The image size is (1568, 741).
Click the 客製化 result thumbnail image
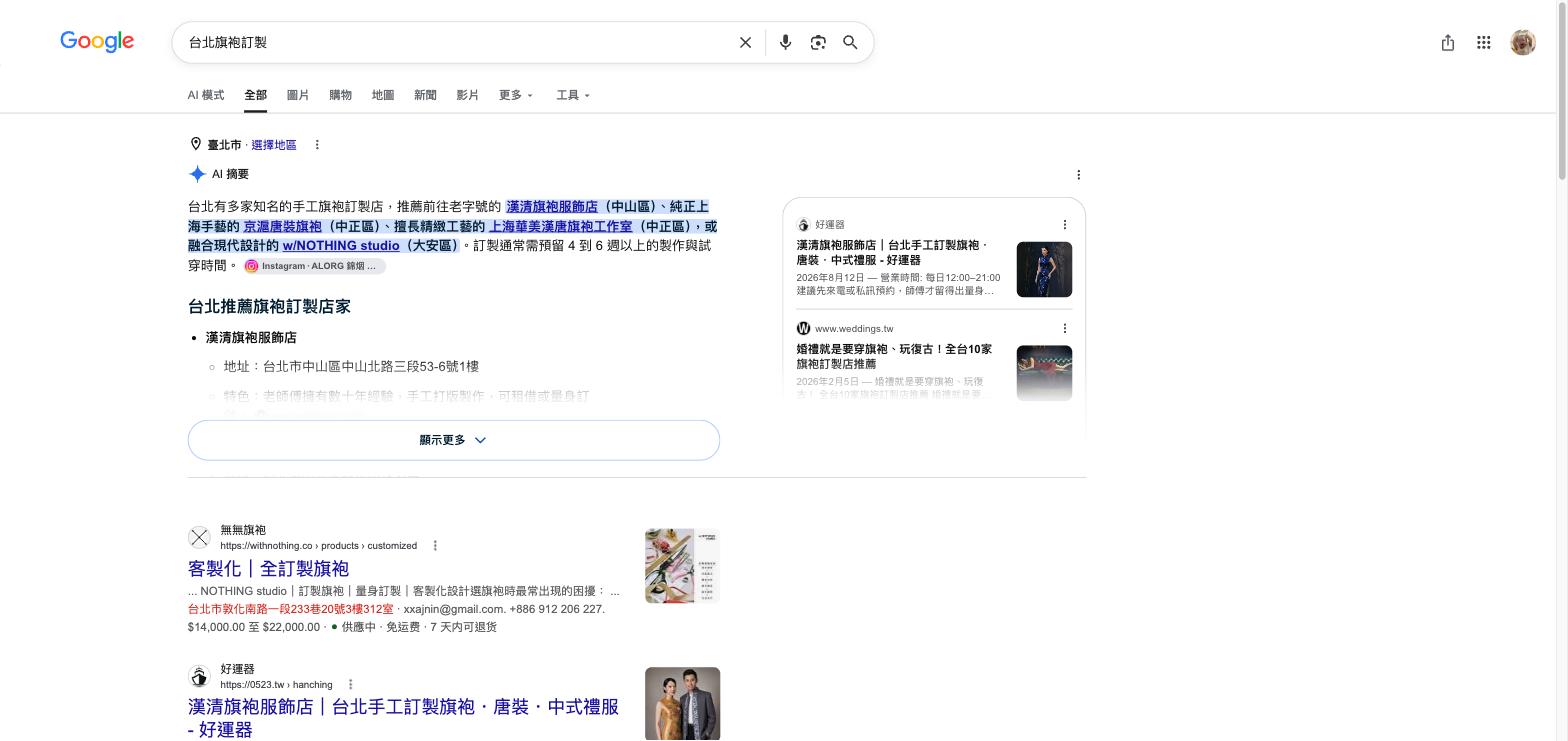682,566
